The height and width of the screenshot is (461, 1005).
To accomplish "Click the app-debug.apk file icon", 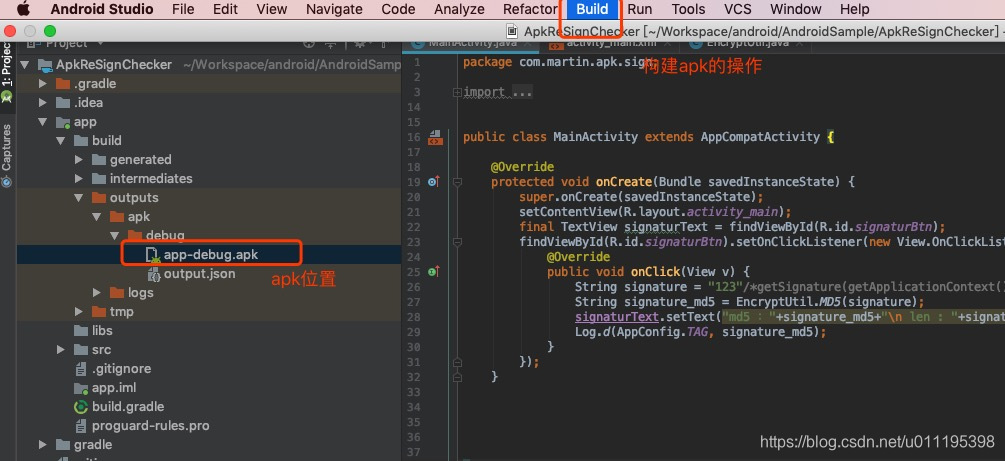I will pos(153,255).
